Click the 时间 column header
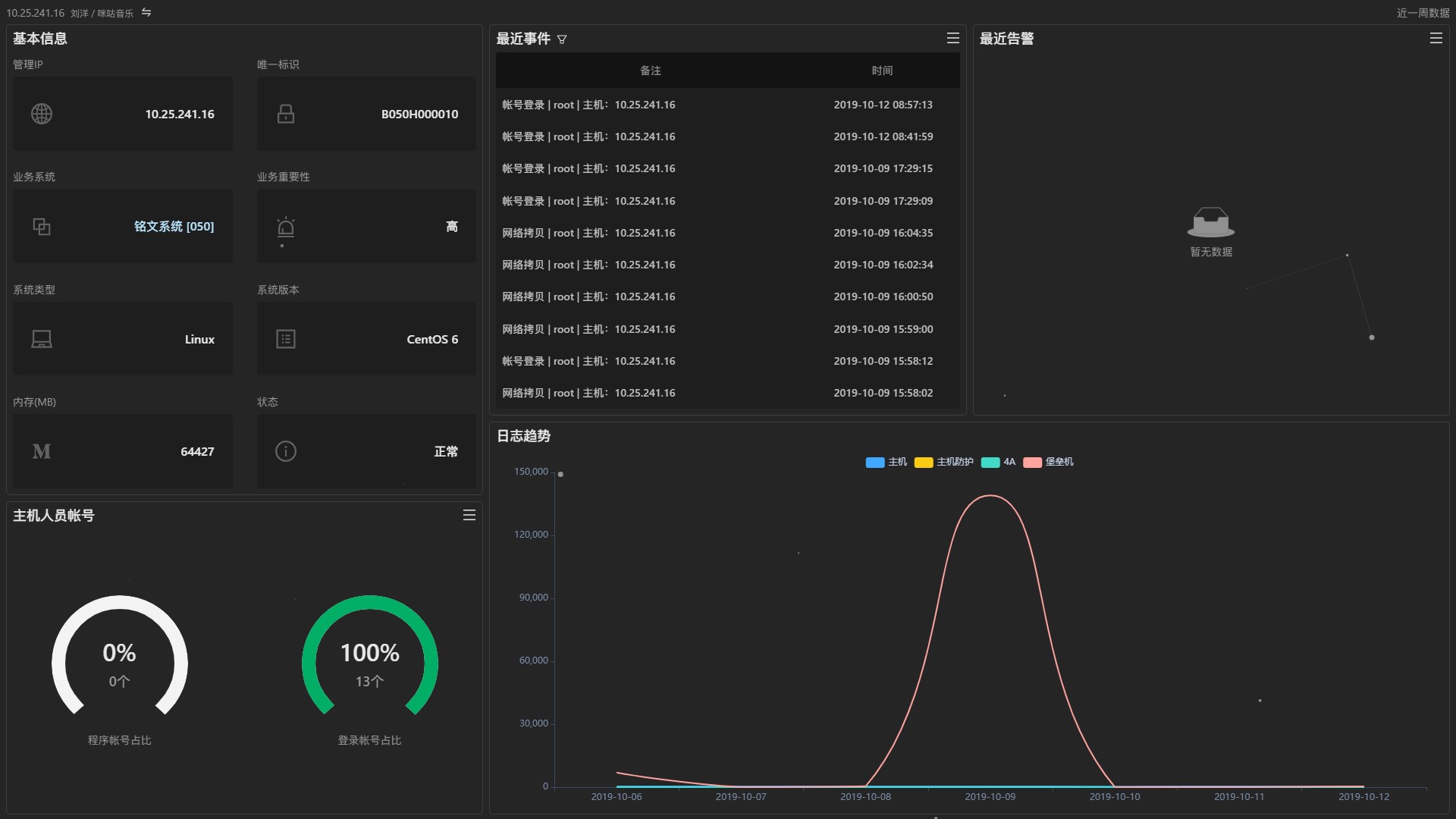The width and height of the screenshot is (1456, 819). [882, 71]
